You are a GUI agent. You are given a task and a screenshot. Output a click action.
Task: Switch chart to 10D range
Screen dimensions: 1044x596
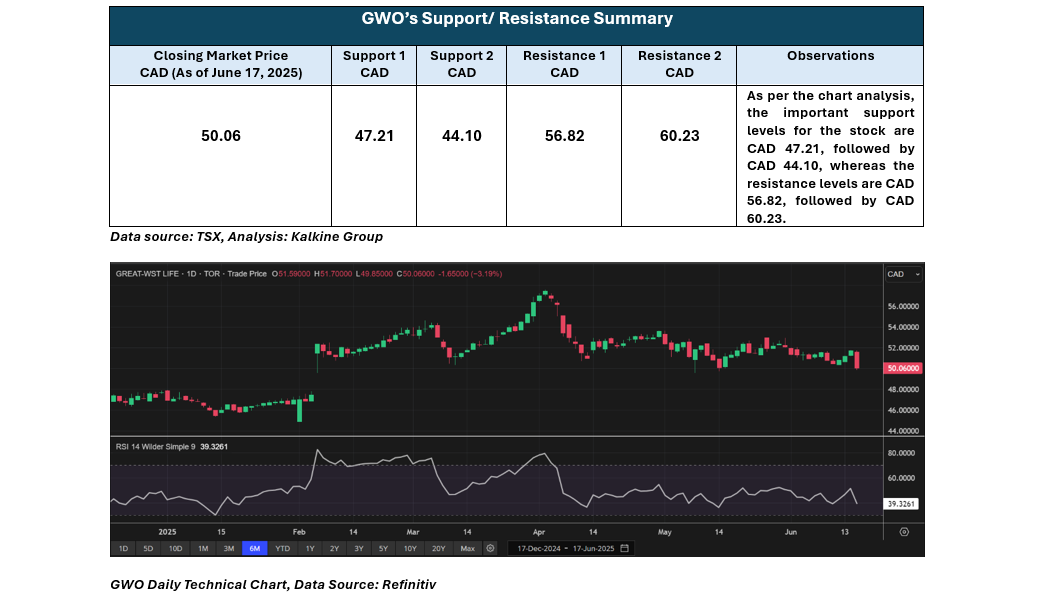click(x=175, y=549)
